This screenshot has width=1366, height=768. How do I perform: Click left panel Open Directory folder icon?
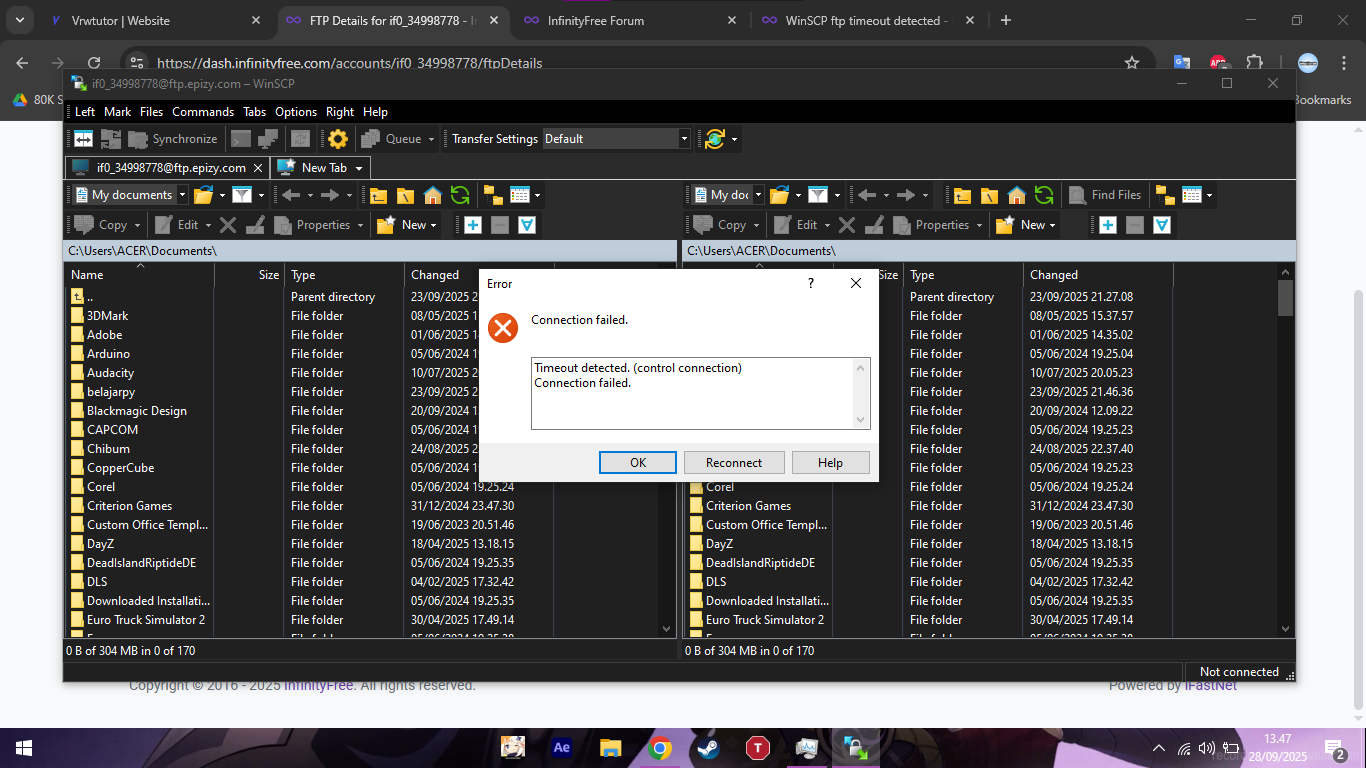coord(203,195)
